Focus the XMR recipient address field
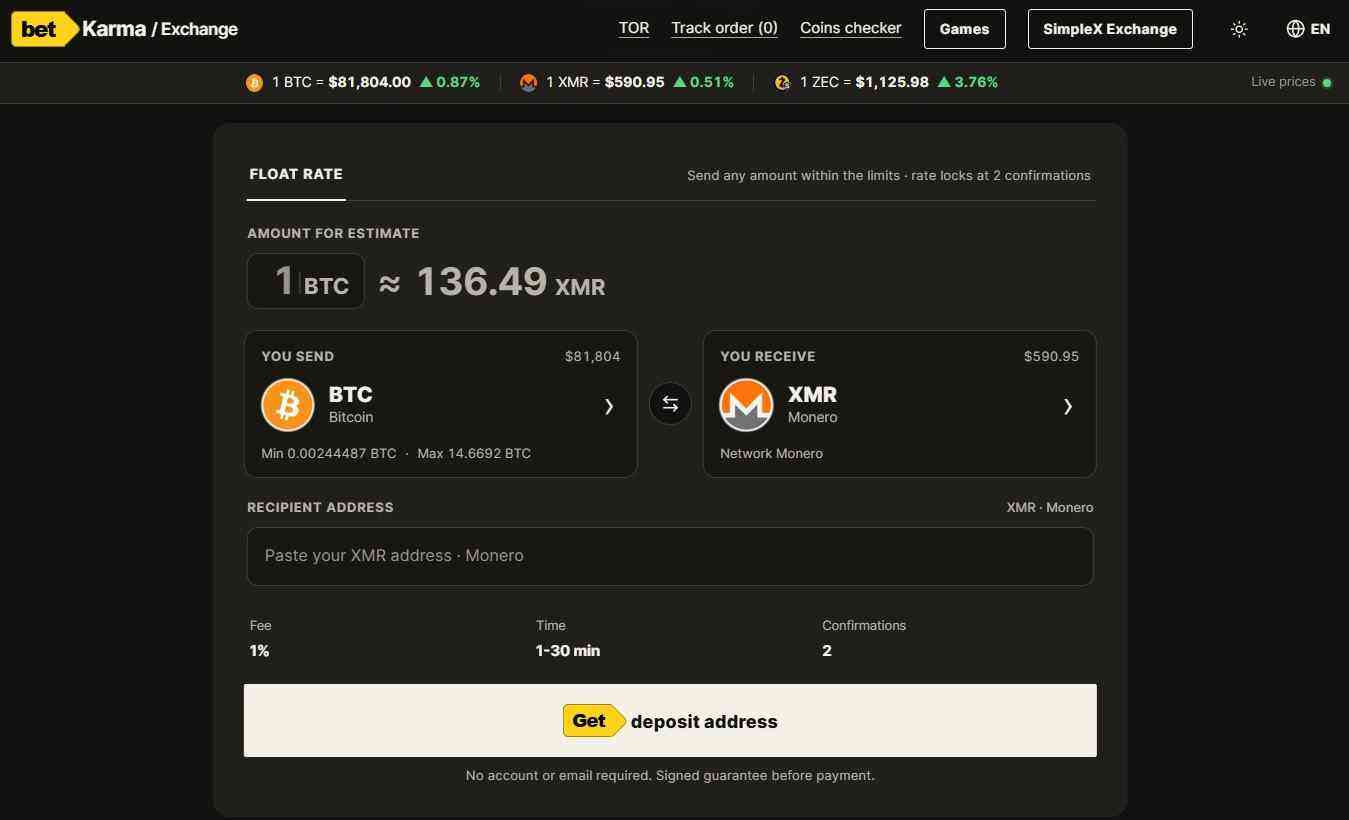This screenshot has width=1349, height=820. 670,556
